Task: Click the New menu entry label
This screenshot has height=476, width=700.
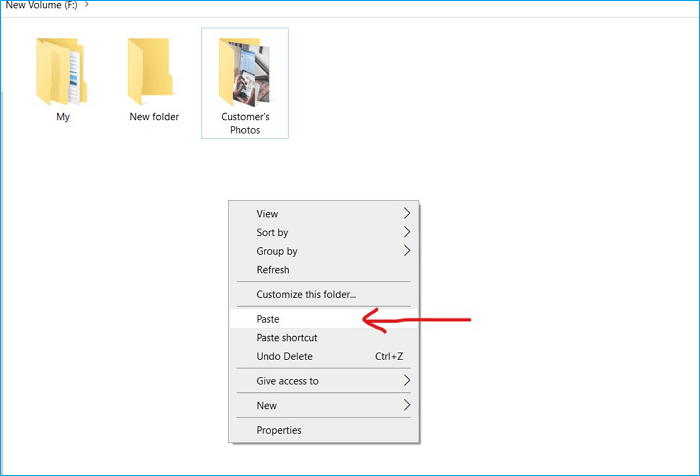Action: pyautogui.click(x=267, y=406)
